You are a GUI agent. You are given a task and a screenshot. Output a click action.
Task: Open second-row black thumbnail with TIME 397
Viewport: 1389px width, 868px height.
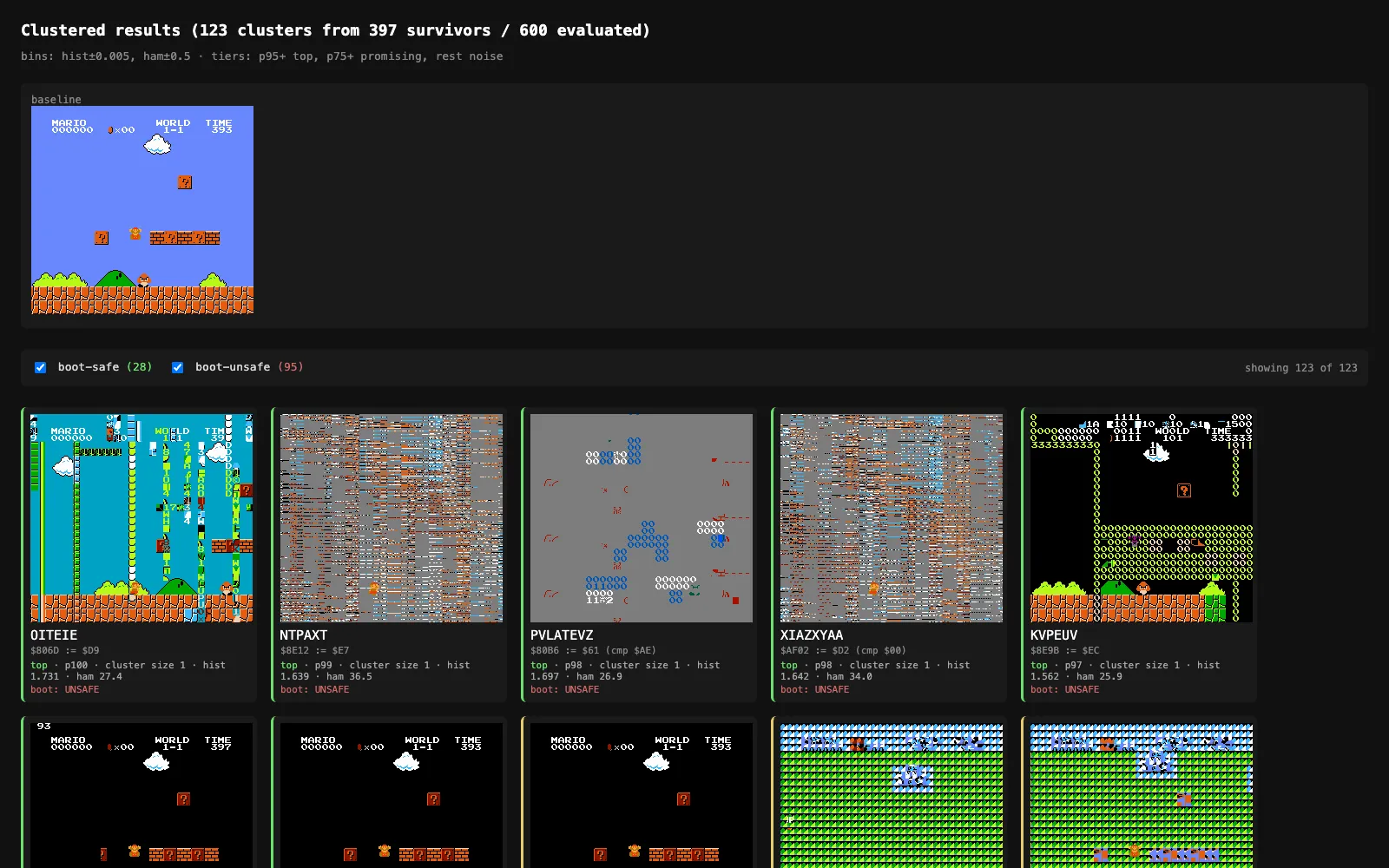[142, 794]
